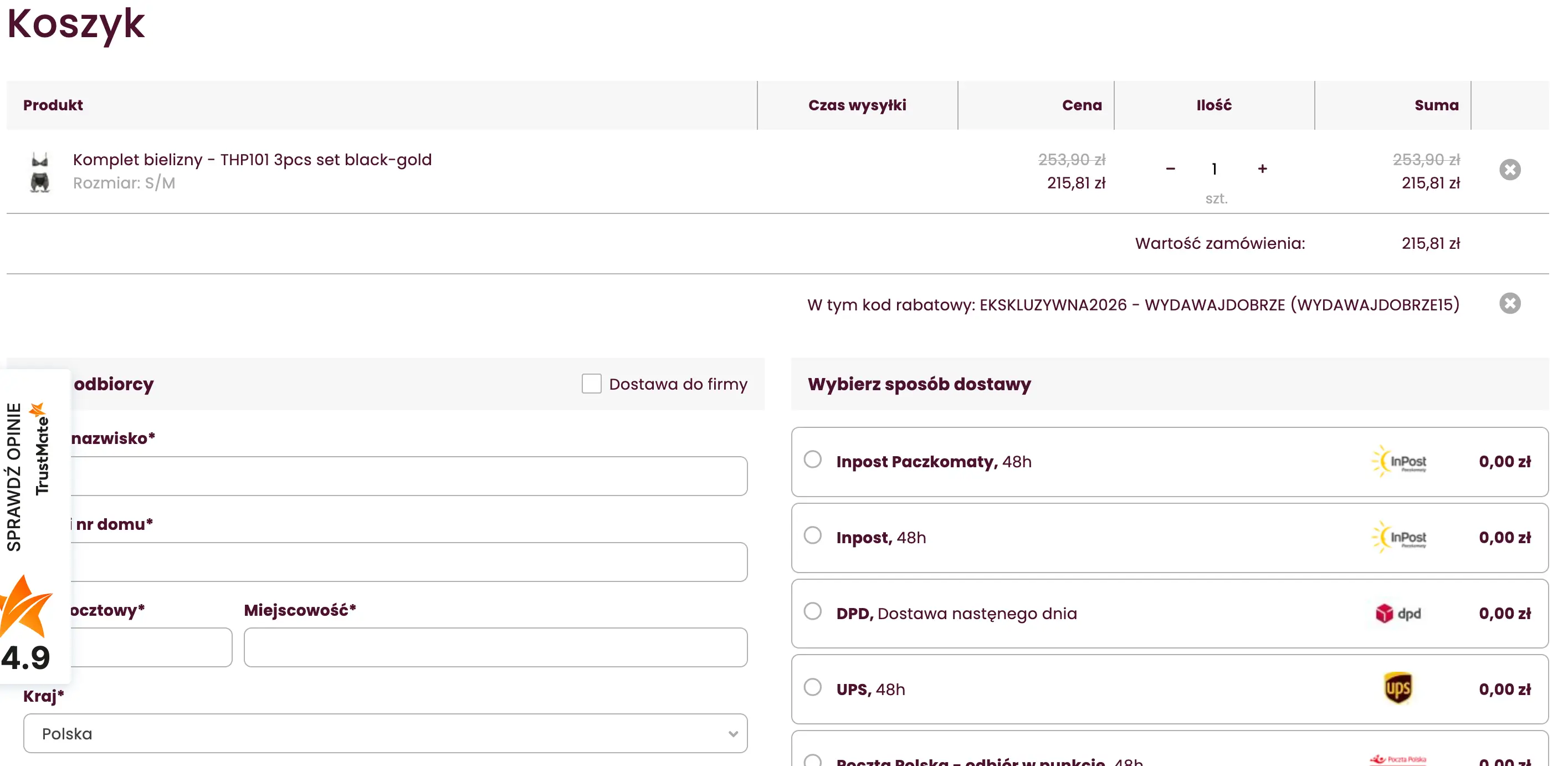Enable the Dostawa do firmy checkbox
This screenshot has height=766, width=1568.
591,384
